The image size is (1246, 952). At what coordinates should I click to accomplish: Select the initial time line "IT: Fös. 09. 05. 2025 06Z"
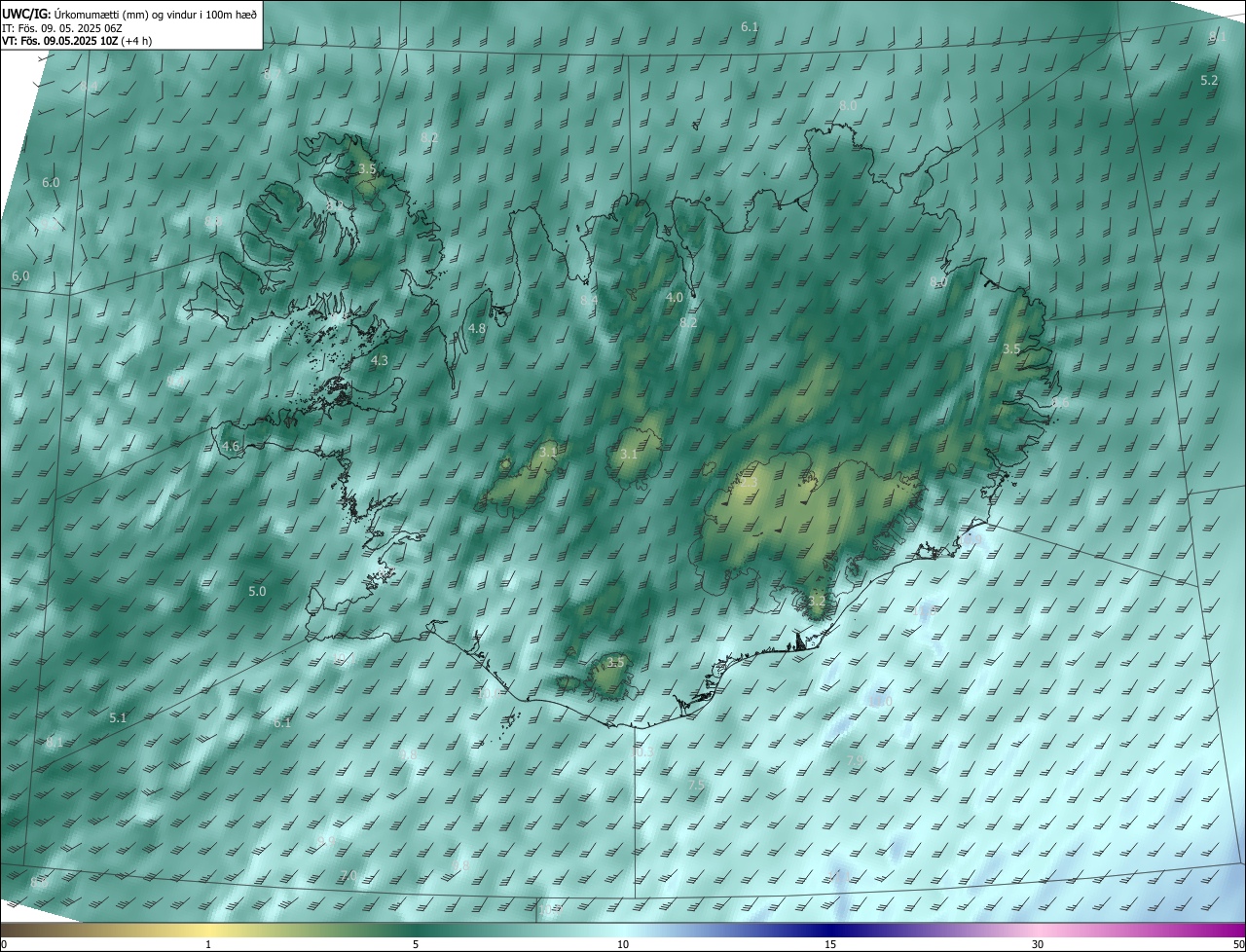(61, 28)
